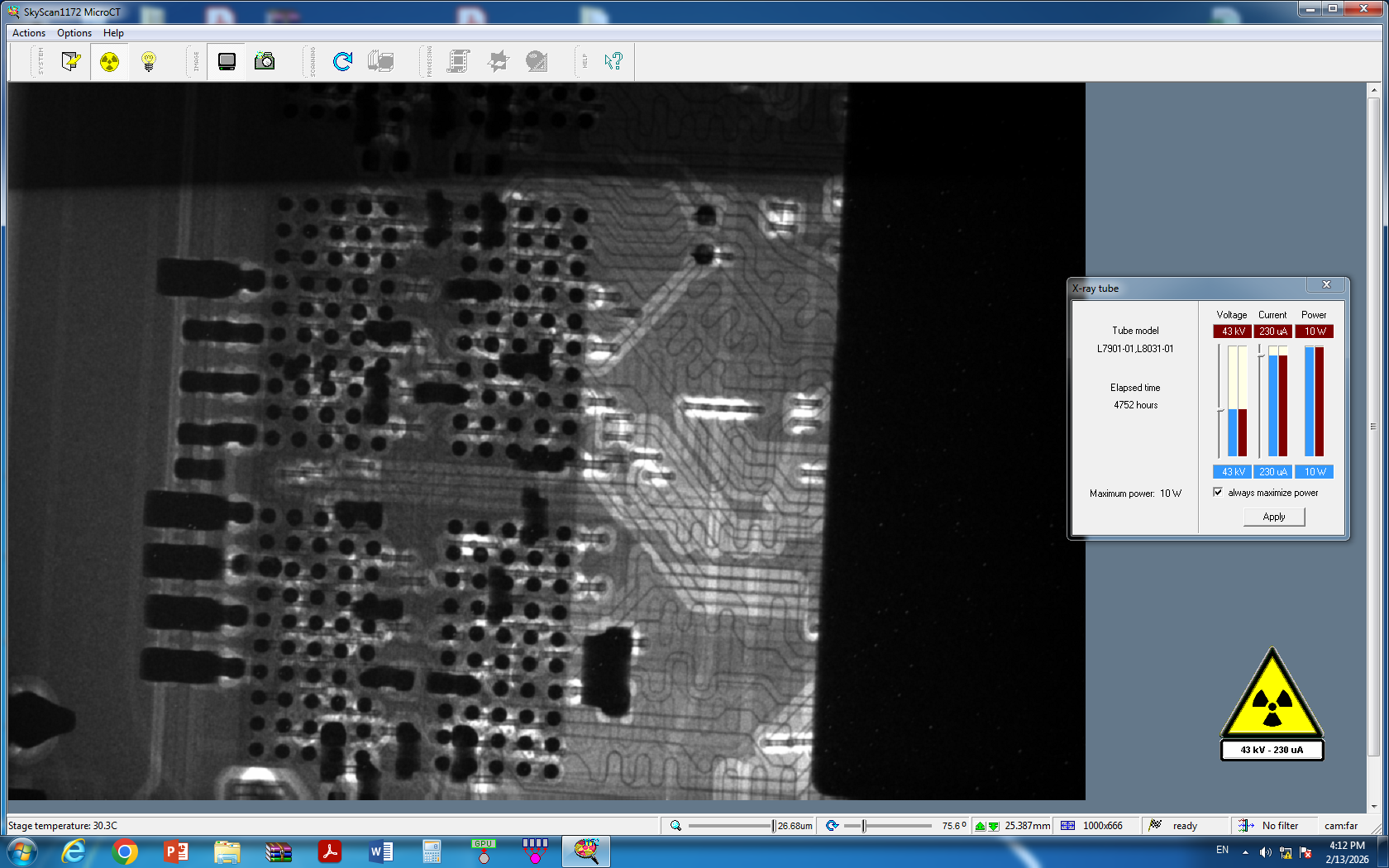The image size is (1389, 868).
Task: Grab an image with the camera icon
Action: pos(265,61)
